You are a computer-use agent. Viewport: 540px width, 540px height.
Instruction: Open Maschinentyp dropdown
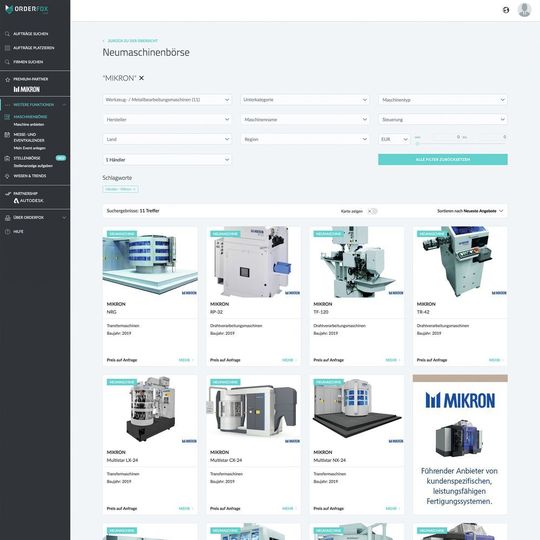[443, 100]
